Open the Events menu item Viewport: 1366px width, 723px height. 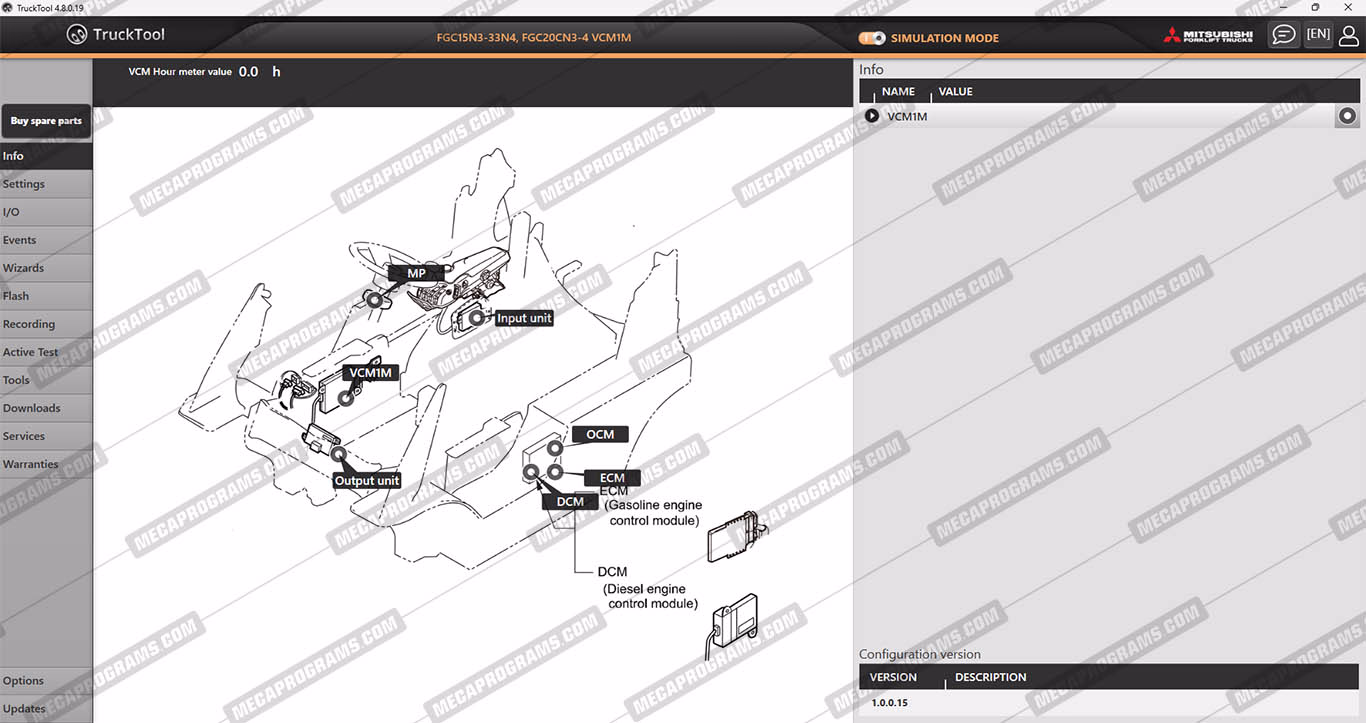click(46, 240)
